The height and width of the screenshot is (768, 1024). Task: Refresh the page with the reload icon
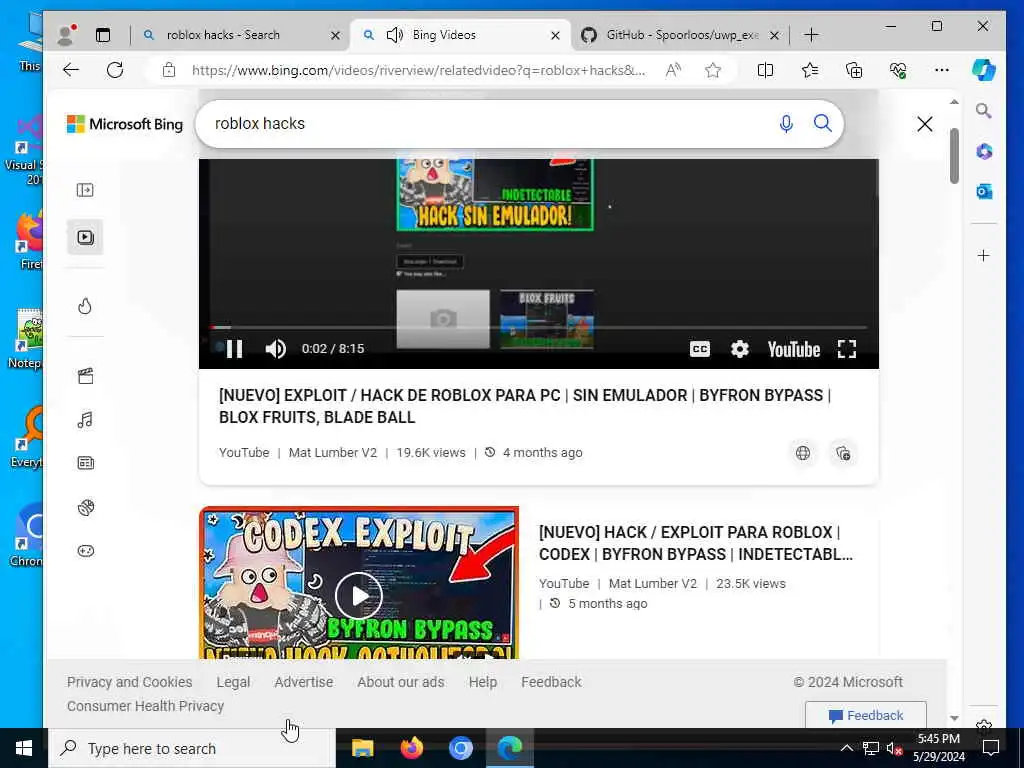115,70
